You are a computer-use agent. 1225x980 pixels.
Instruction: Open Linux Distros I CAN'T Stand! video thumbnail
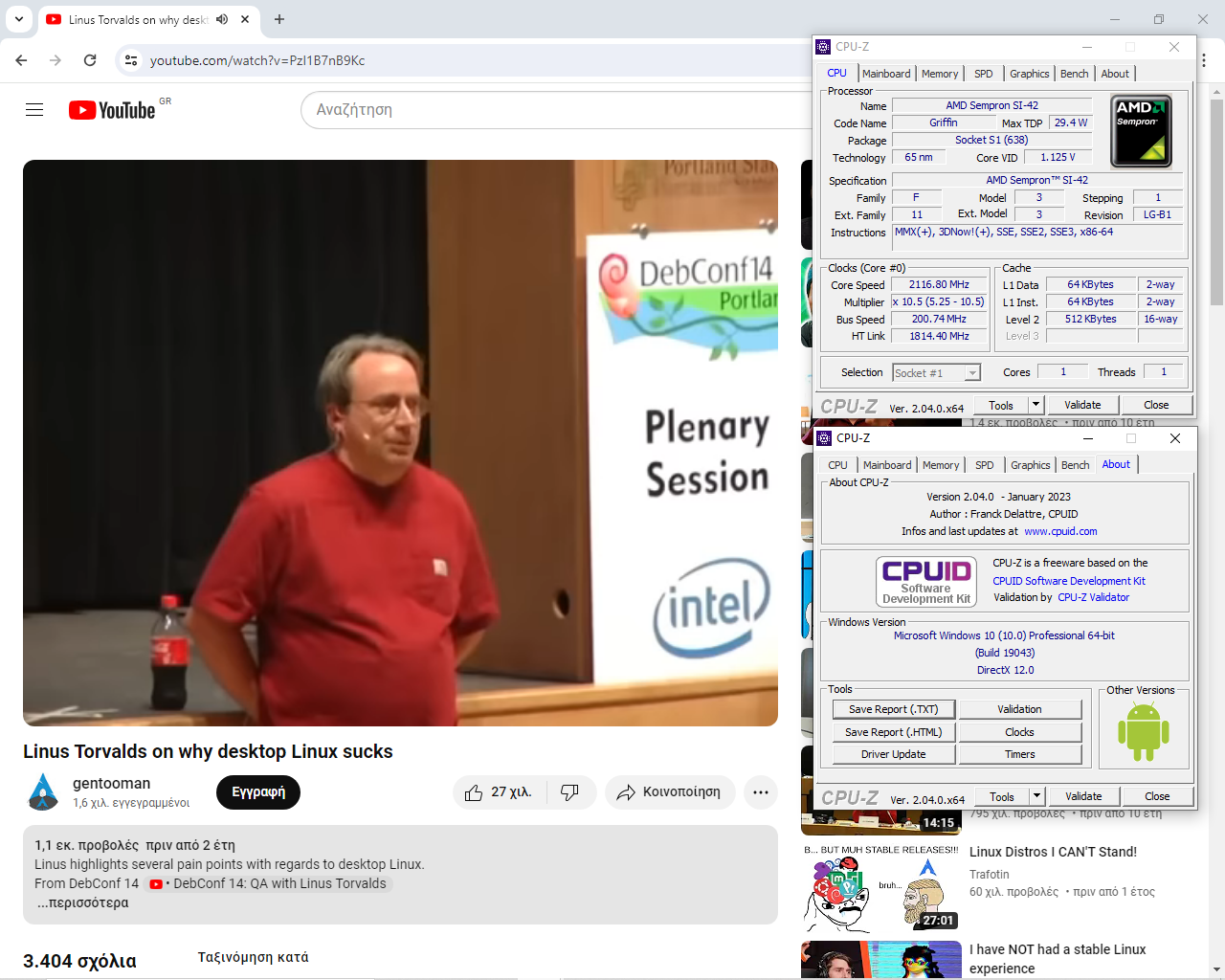[x=881, y=888]
